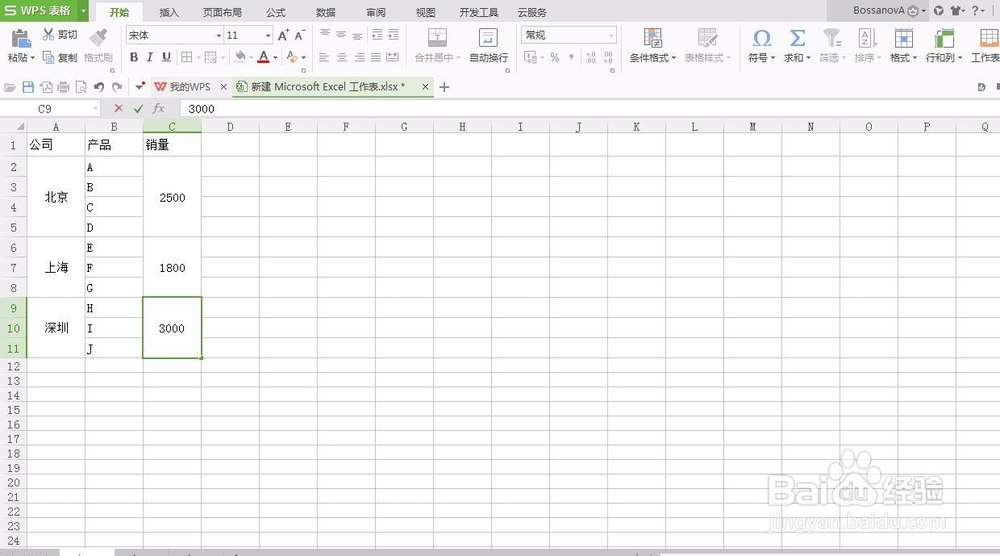Expand the WPS 表格 application menu arrow

84,11
